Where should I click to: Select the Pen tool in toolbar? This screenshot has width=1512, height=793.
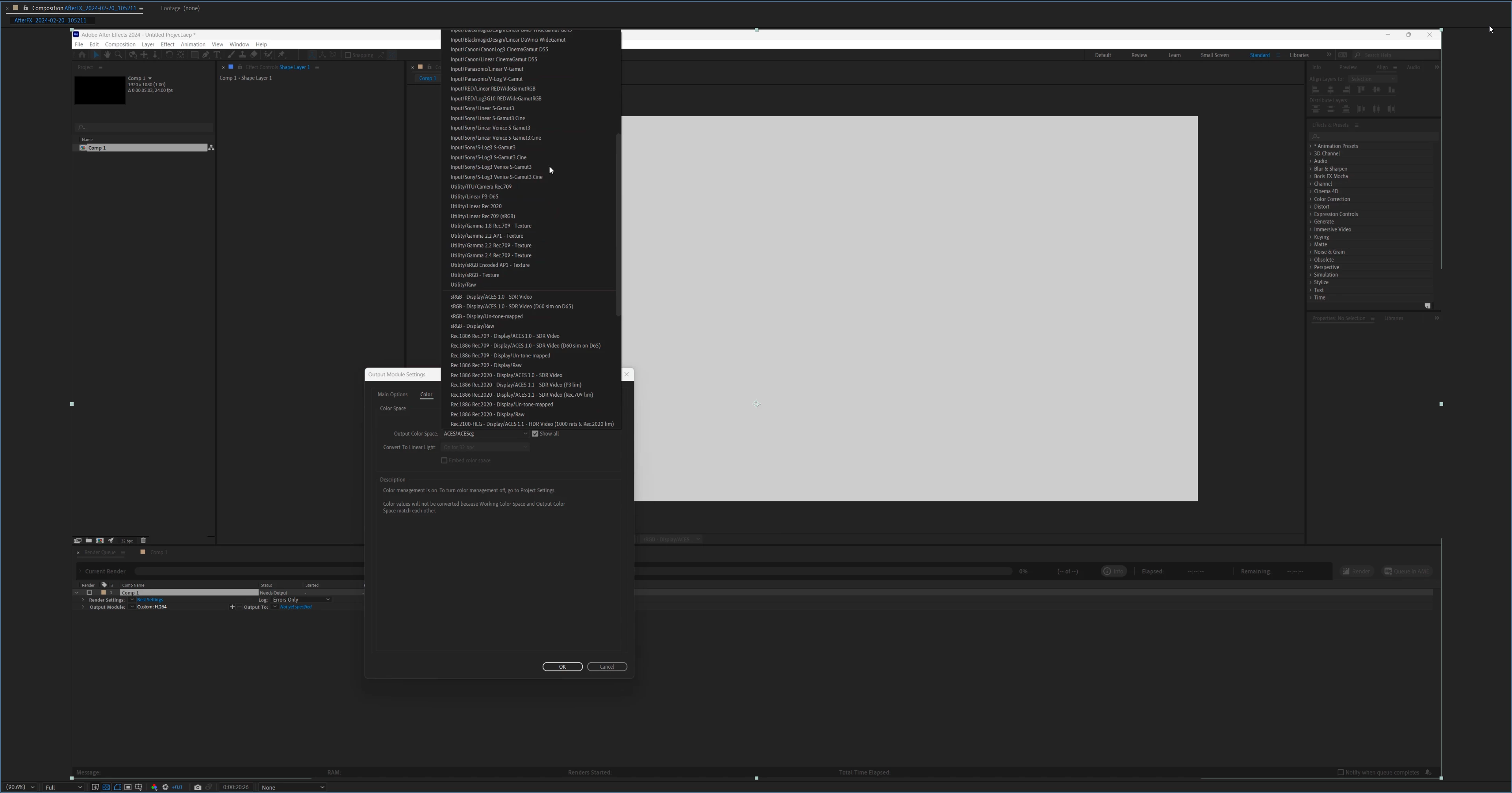coord(206,55)
